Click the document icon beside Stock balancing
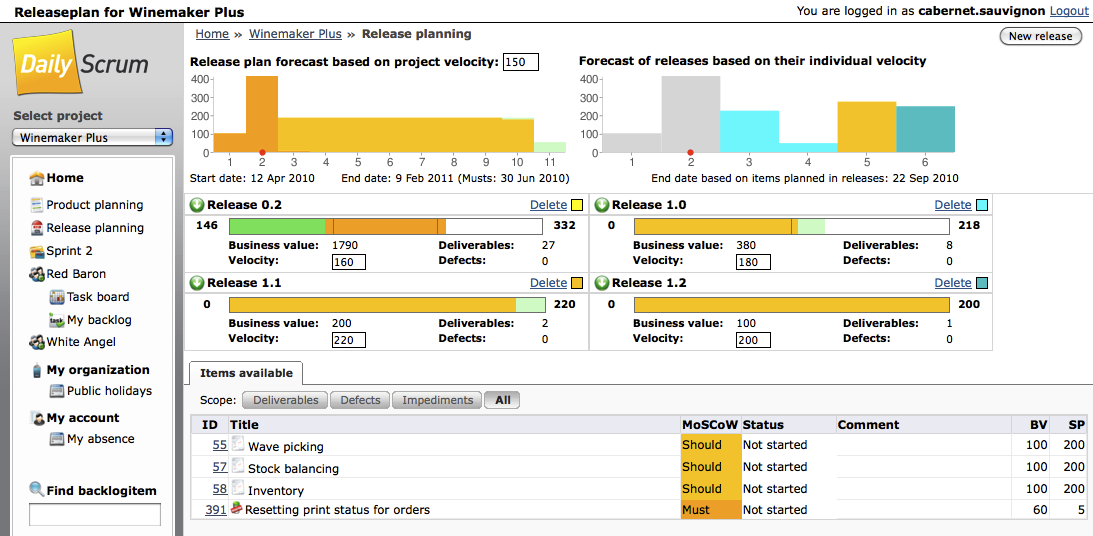The height and width of the screenshot is (536, 1093). point(238,467)
